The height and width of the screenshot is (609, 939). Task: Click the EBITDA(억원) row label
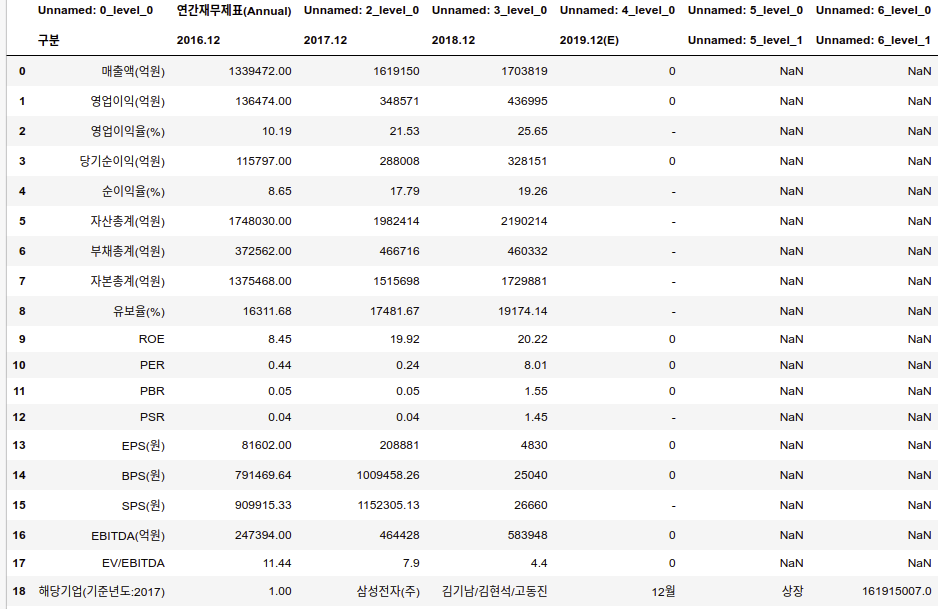[128, 535]
